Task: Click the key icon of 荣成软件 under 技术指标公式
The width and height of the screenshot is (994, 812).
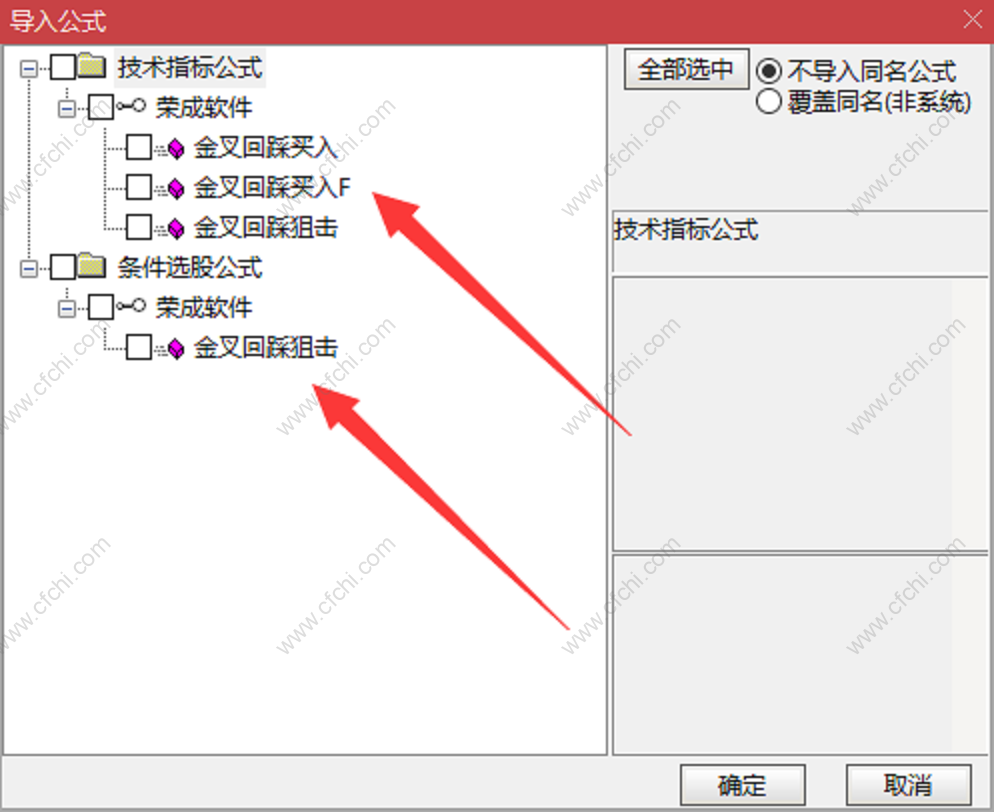Action: click(131, 106)
